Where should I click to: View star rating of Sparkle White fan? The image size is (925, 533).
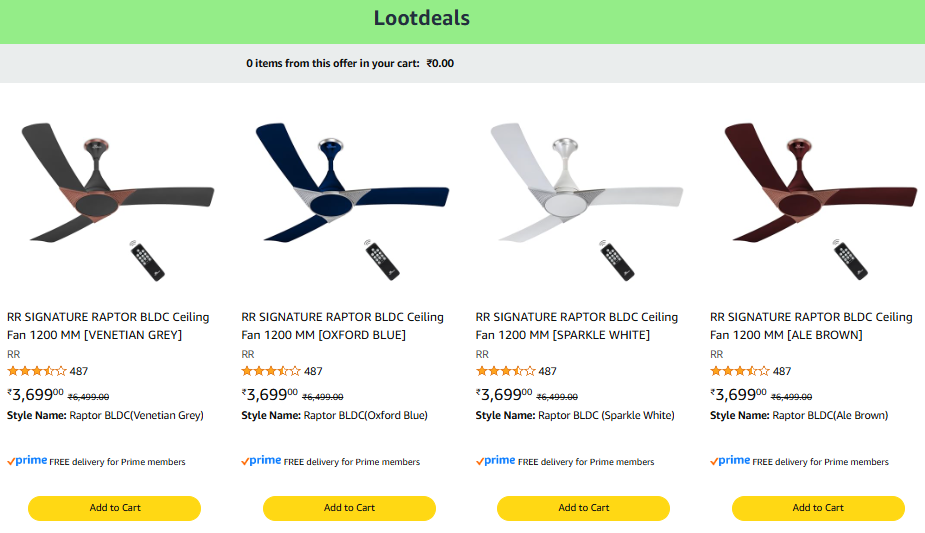click(x=506, y=371)
